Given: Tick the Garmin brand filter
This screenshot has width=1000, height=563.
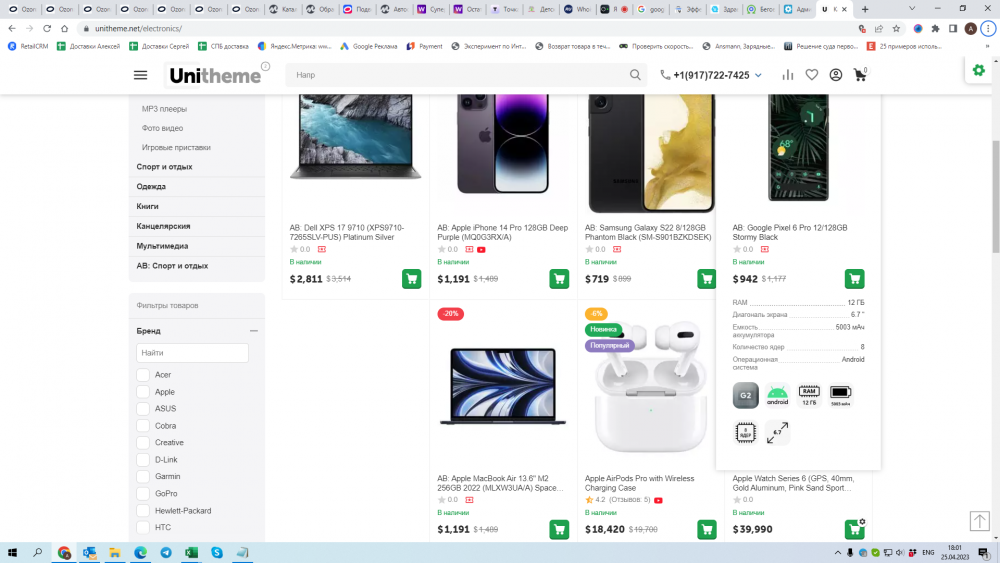Looking at the screenshot, I should [143, 477].
